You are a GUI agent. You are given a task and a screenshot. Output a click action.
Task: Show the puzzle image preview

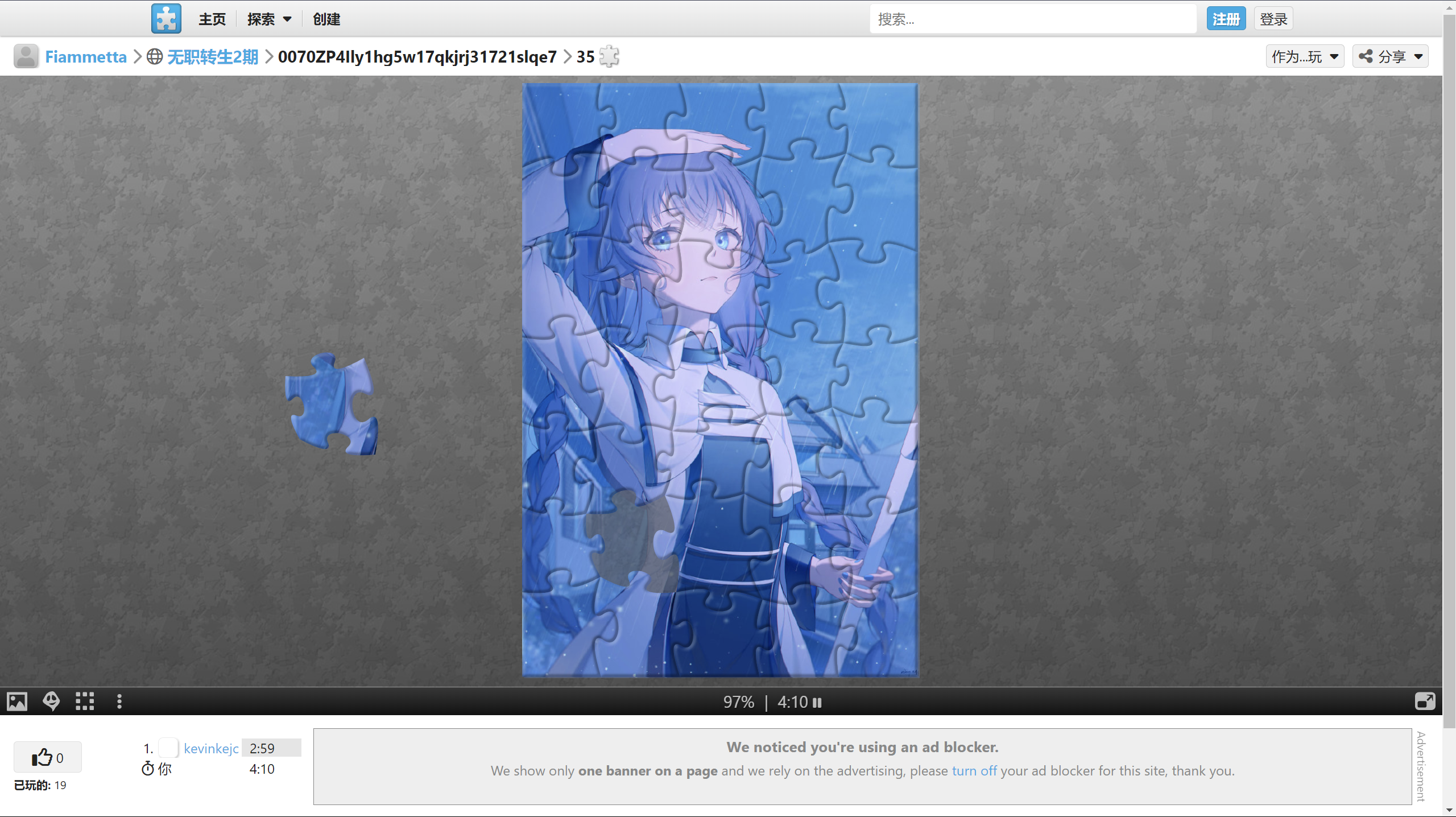17,702
